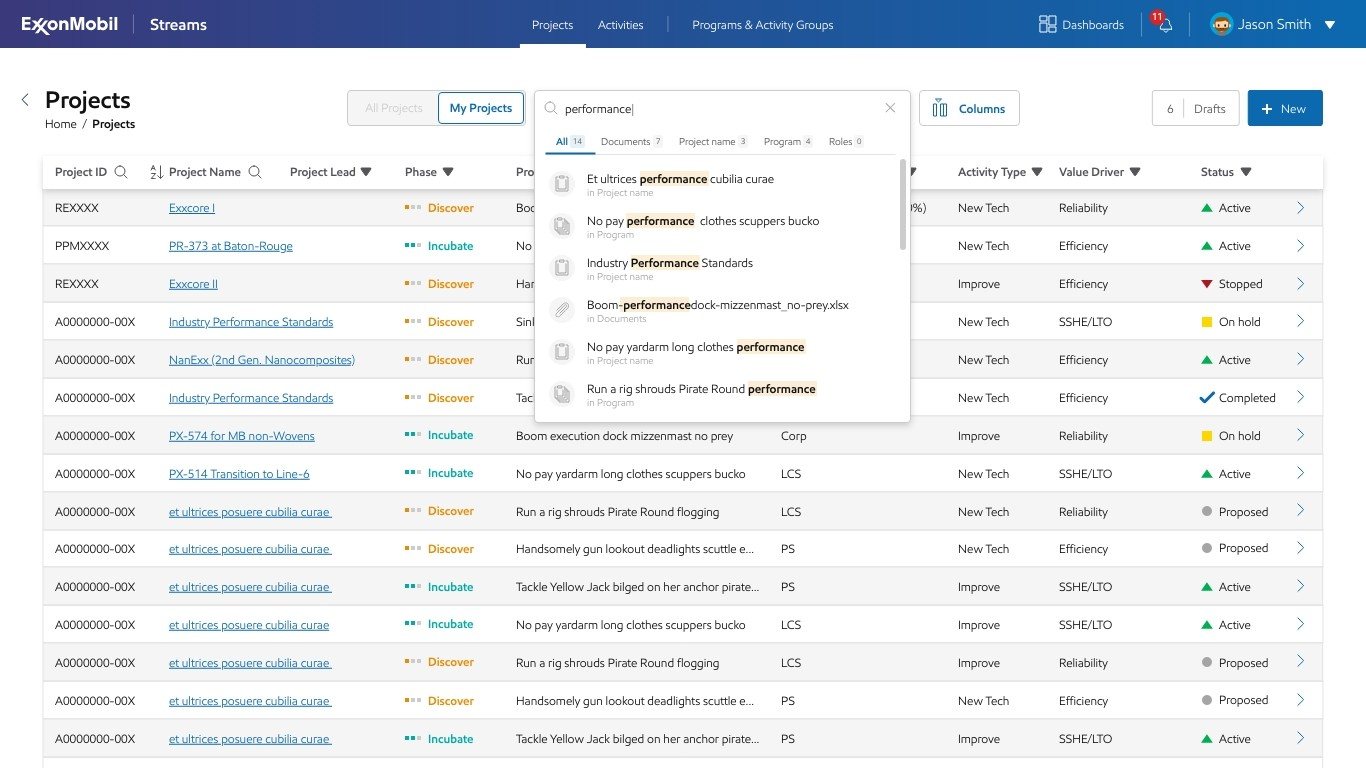
Task: Switch to the Activities navigation tab
Action: 620,25
